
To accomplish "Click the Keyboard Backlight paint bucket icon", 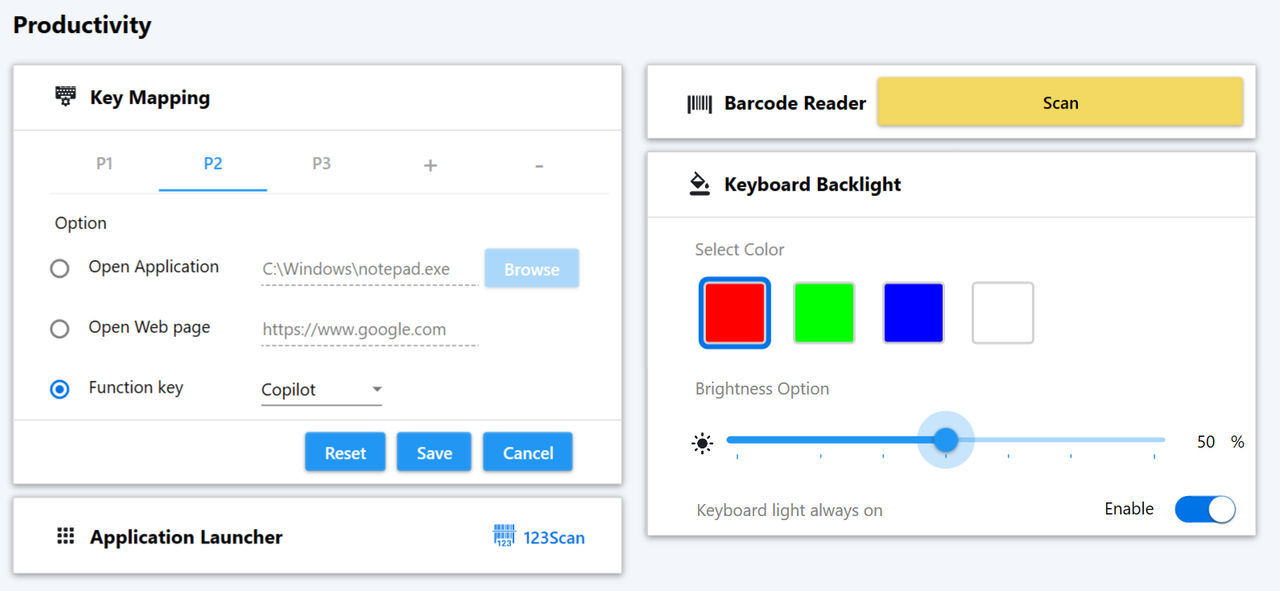I will pyautogui.click(x=700, y=184).
